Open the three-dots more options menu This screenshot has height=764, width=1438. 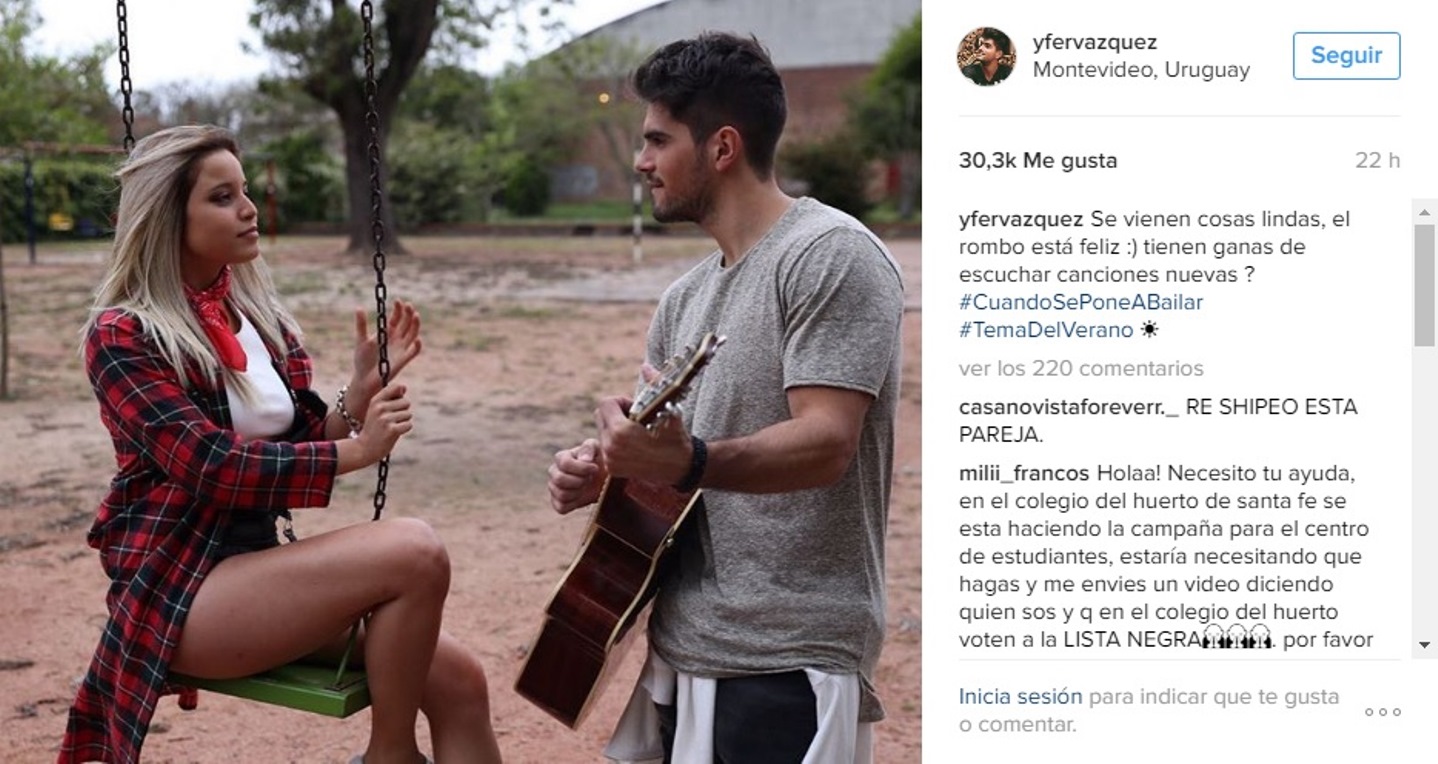click(1383, 712)
